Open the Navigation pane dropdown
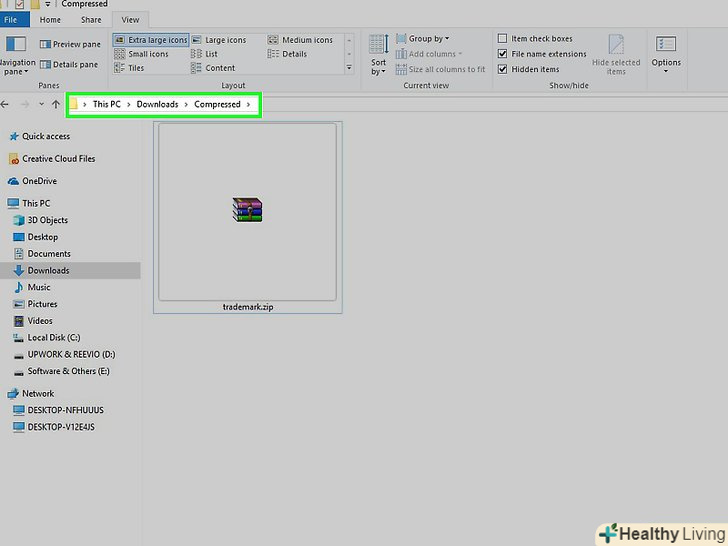The width and height of the screenshot is (728, 546). pos(16,56)
